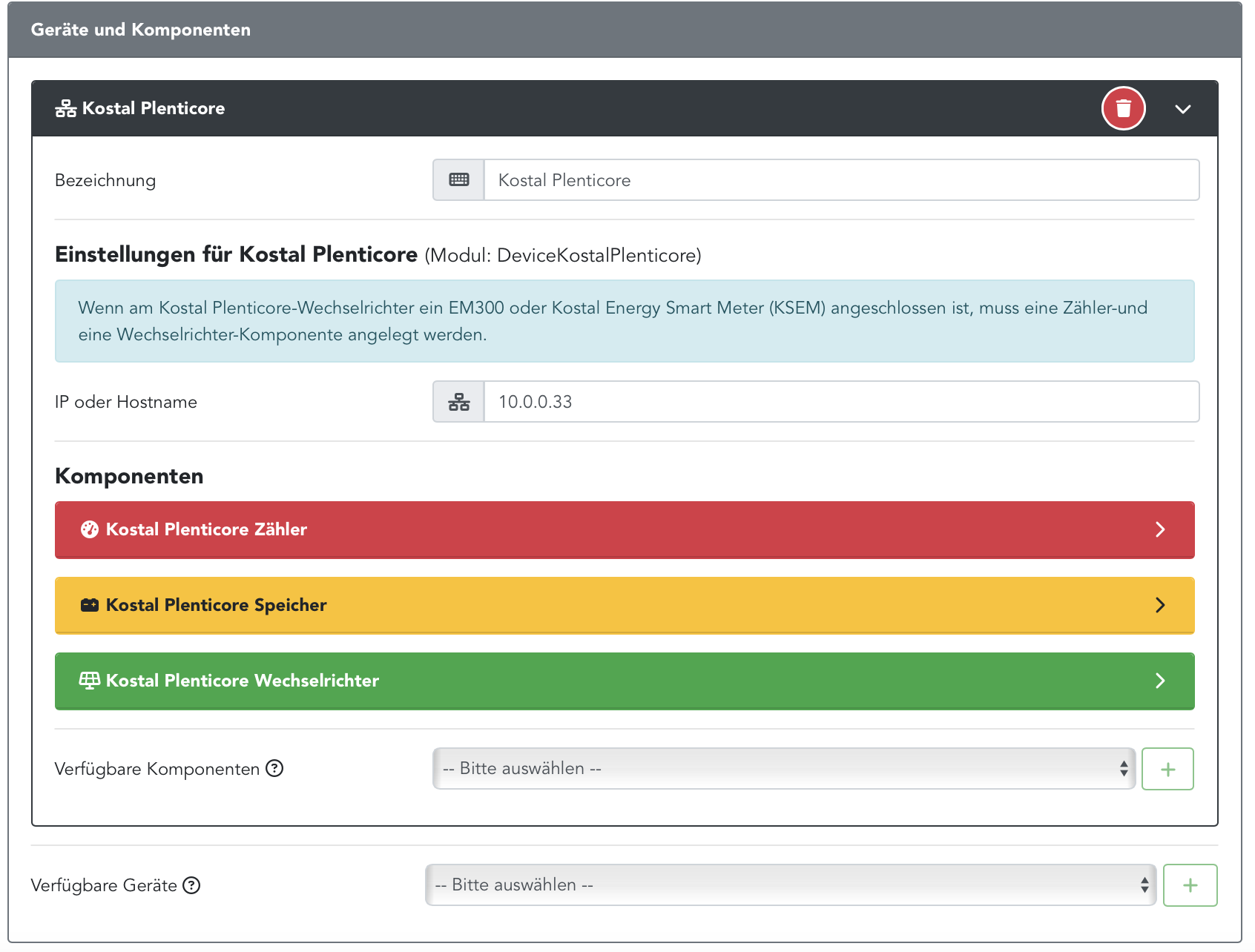Click the IP oder Hostname label
Screen dimensions: 1255x952
coord(126,402)
